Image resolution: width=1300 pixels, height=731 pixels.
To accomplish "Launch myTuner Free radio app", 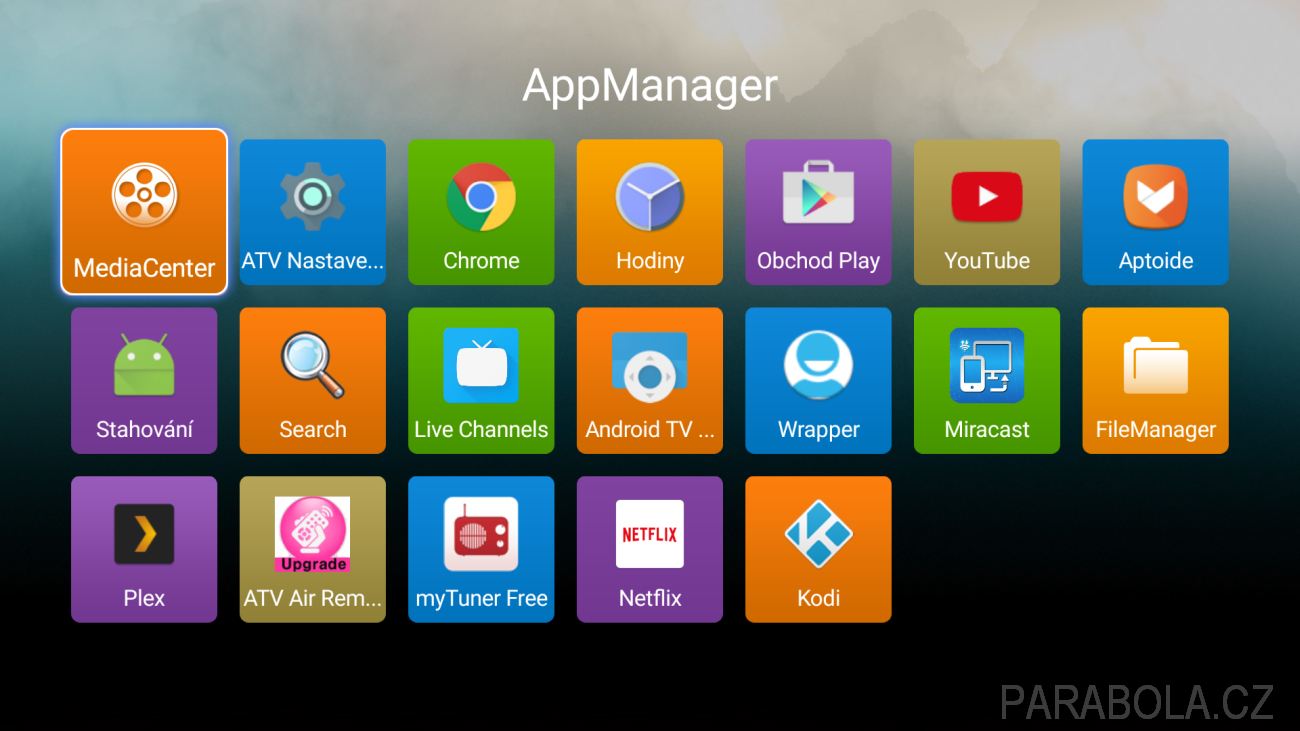I will coord(481,549).
